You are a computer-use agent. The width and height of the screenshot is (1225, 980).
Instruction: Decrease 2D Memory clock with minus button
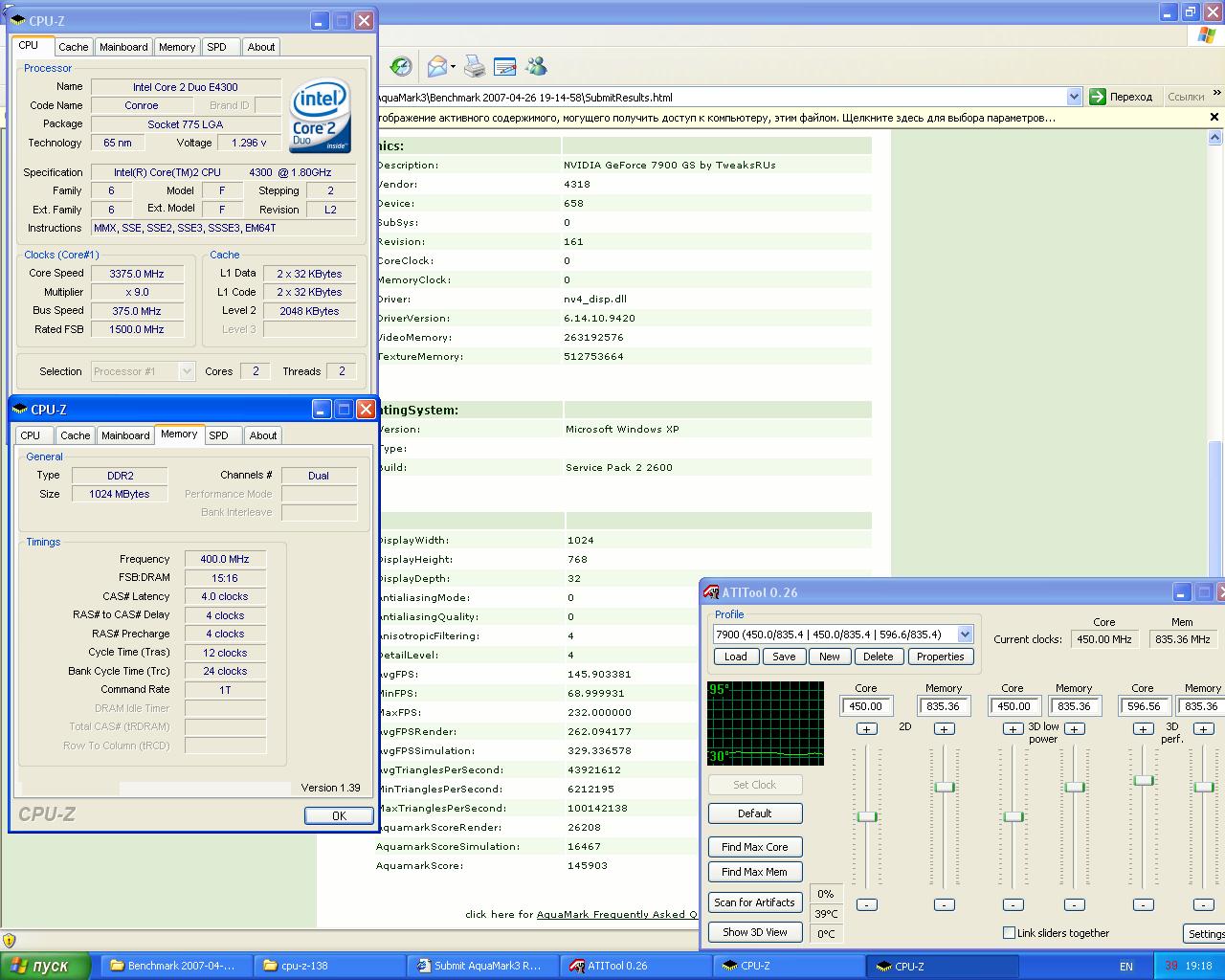(944, 904)
